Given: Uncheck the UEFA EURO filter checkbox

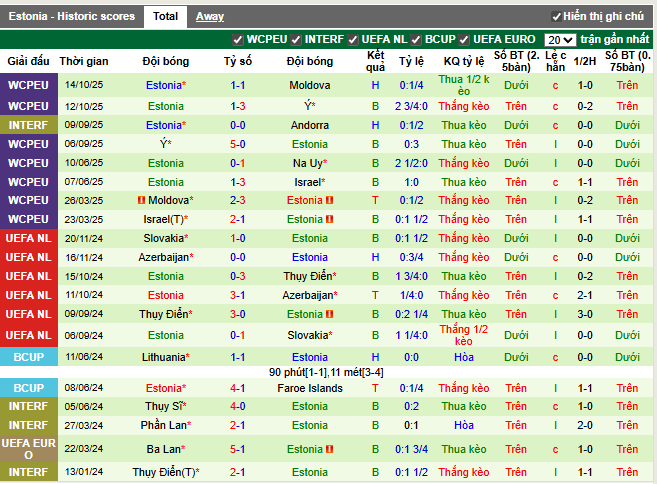Looking at the screenshot, I should click(x=464, y=40).
